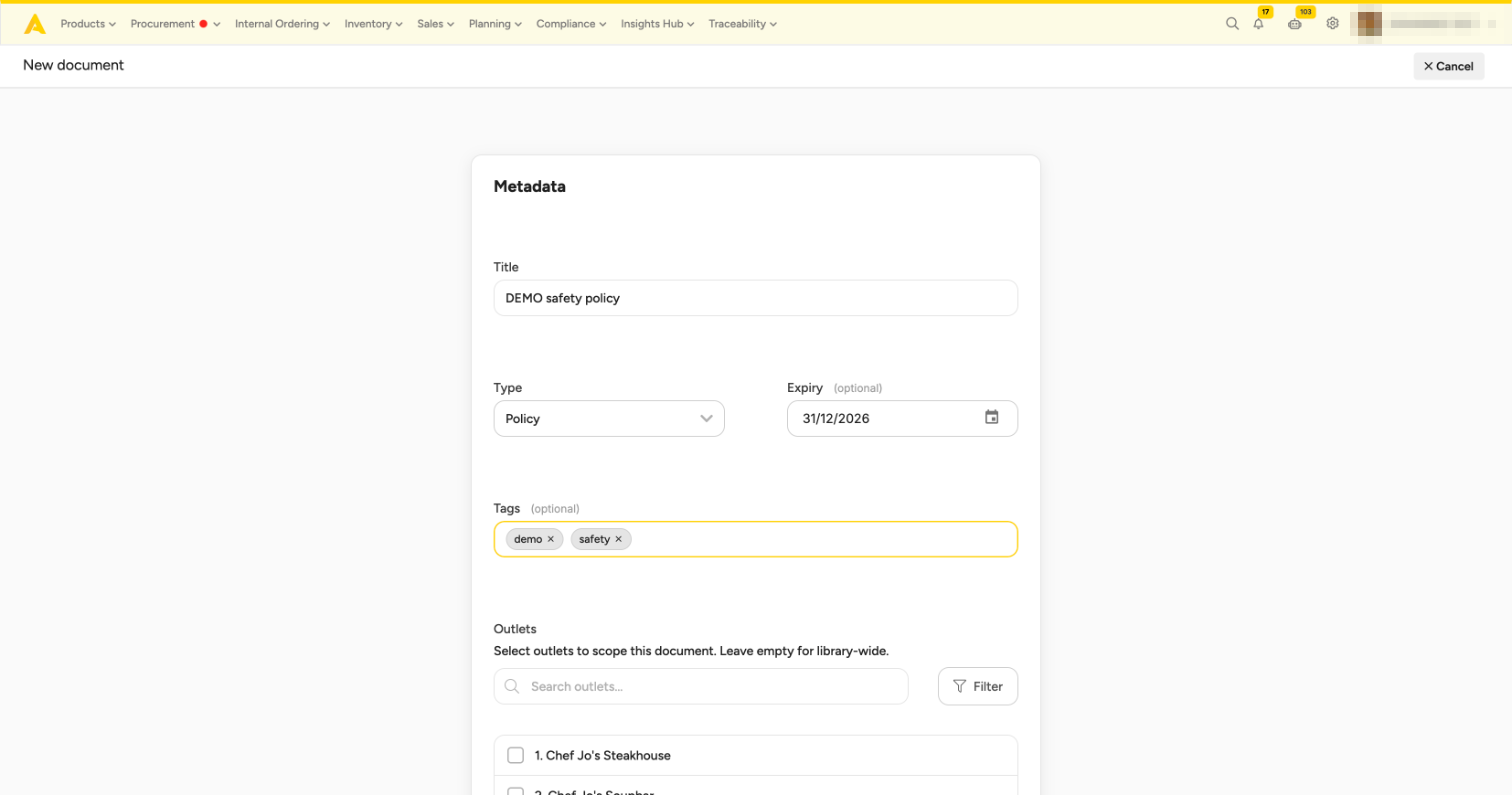The image size is (1512, 795).
Task: Click the 'New document' page title
Action: (x=73, y=65)
